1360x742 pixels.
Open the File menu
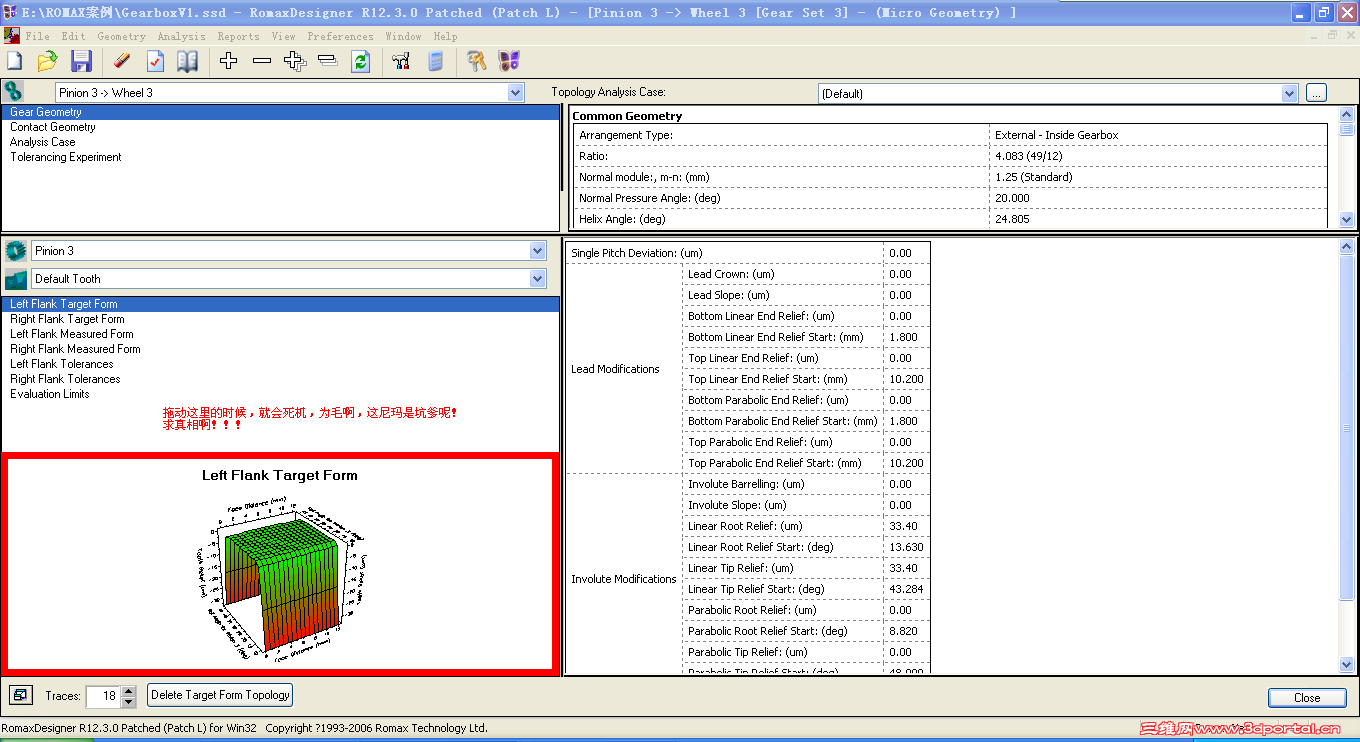(x=38, y=36)
